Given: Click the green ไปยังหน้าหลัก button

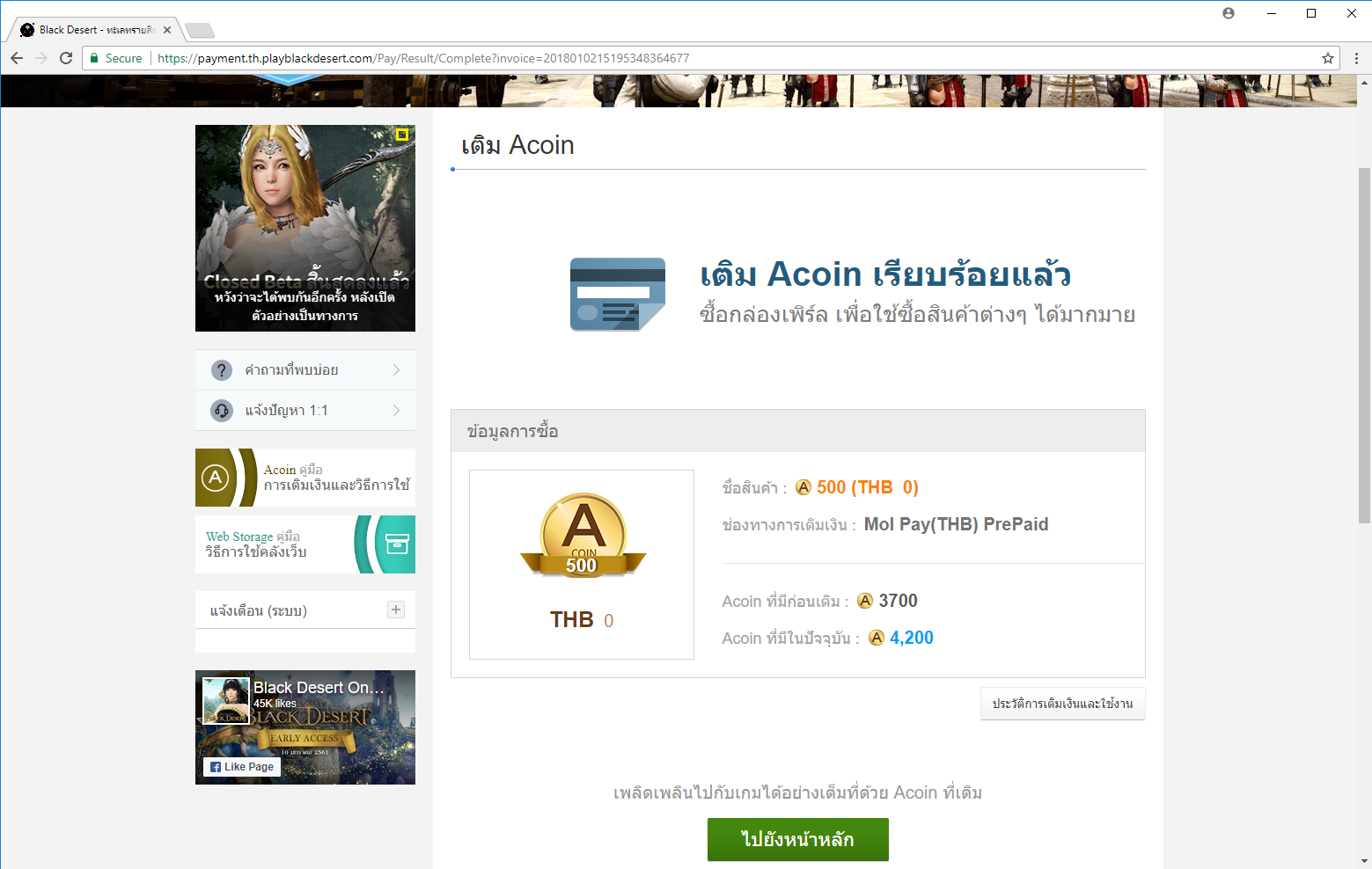Looking at the screenshot, I should [797, 839].
